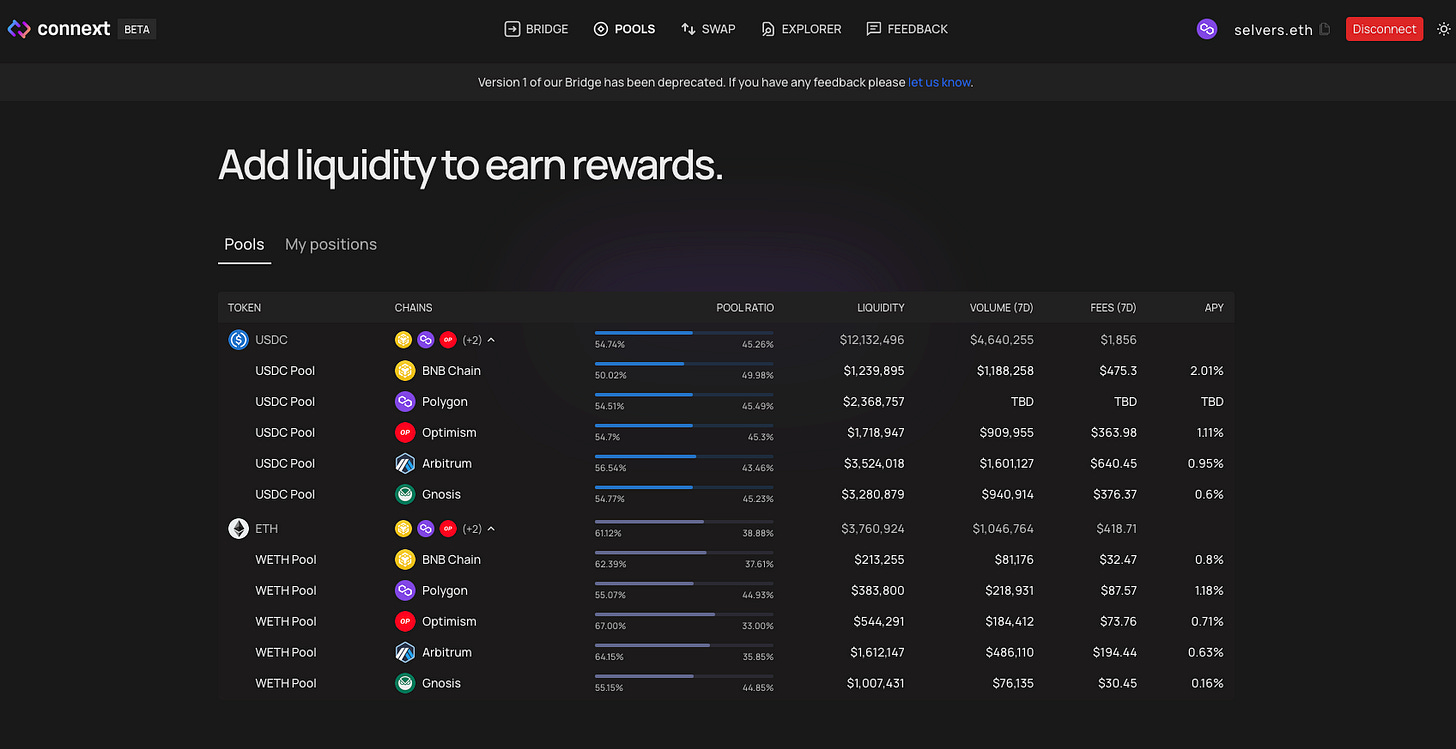This screenshot has height=749, width=1456.
Task: Click the BNB icon in ETH summary row
Action: pyautogui.click(x=403, y=528)
